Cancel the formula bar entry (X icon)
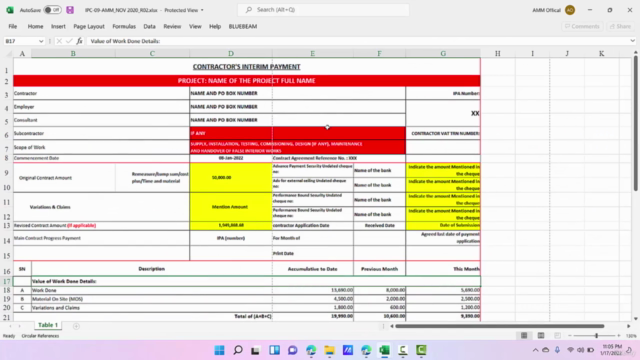Image resolution: width=640 pixels, height=360 pixels. 59,41
